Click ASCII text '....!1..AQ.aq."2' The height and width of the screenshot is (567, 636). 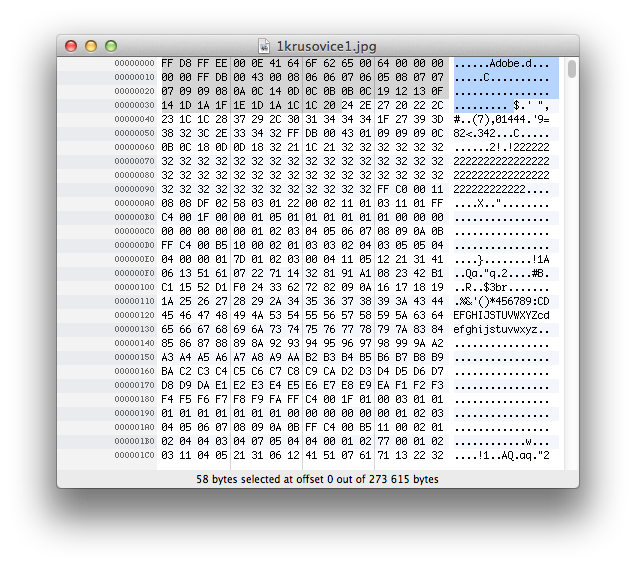tap(501, 455)
